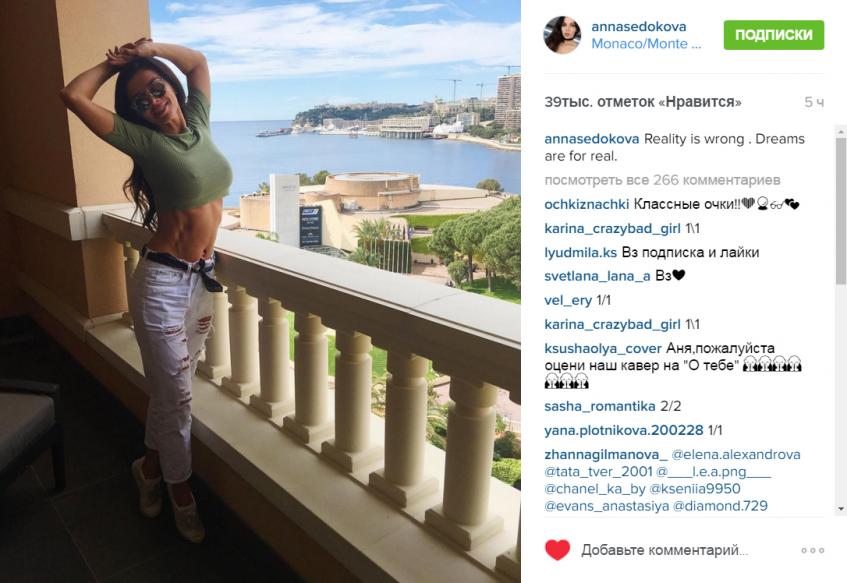Expand all 266 comments link

[x=662, y=180]
